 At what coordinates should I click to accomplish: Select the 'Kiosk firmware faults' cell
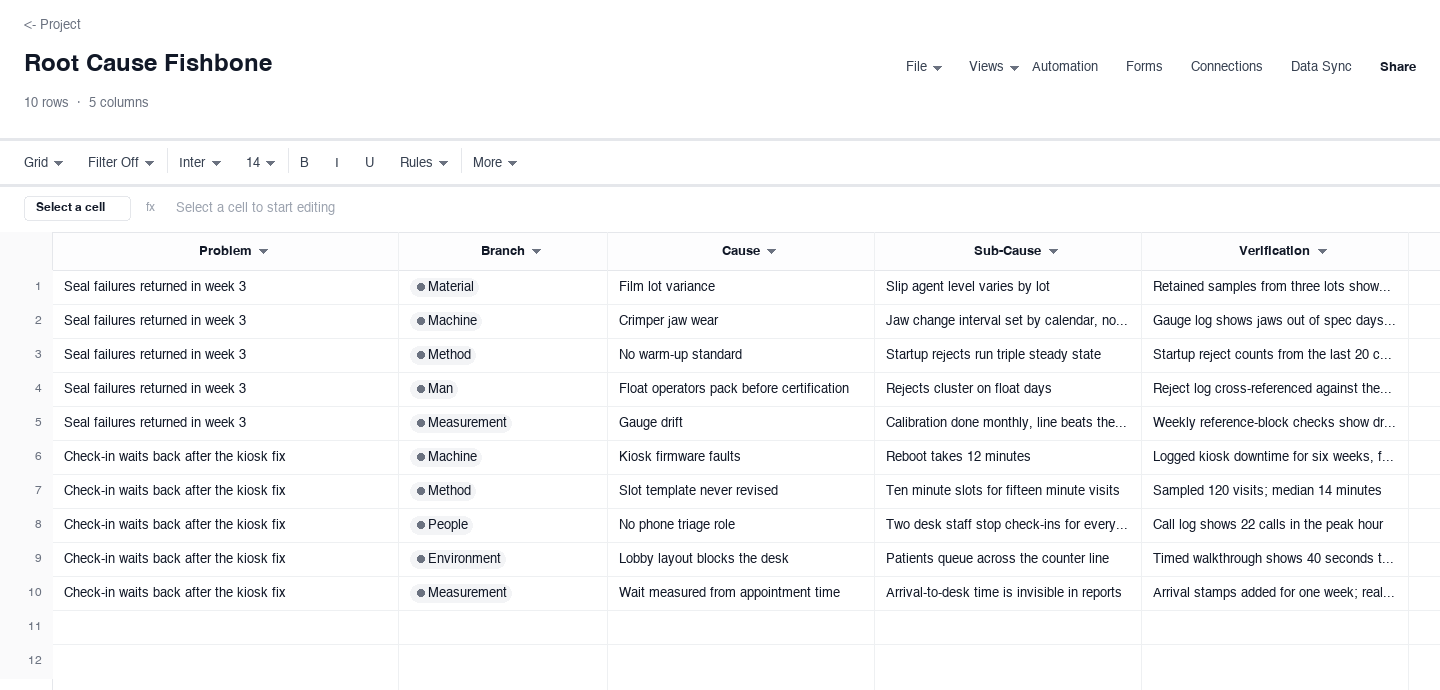pos(741,457)
